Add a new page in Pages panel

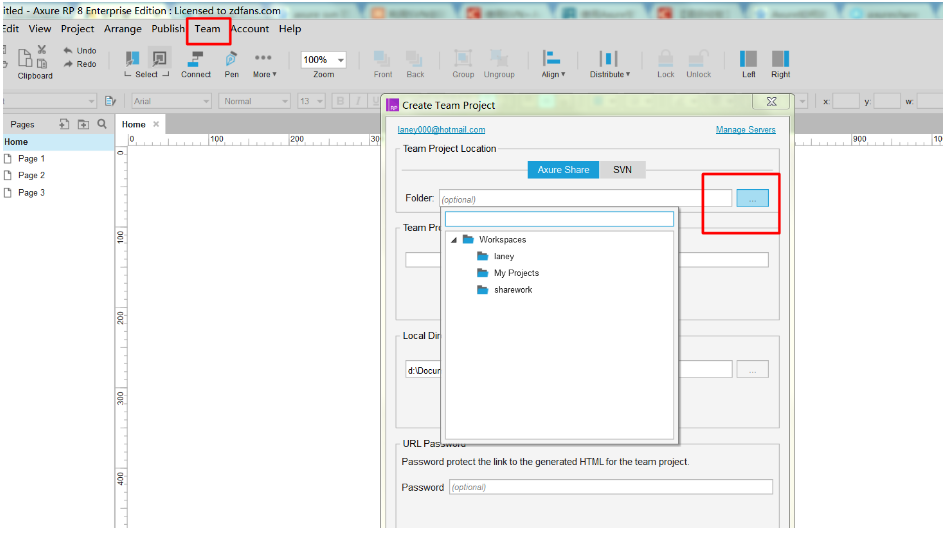64,124
